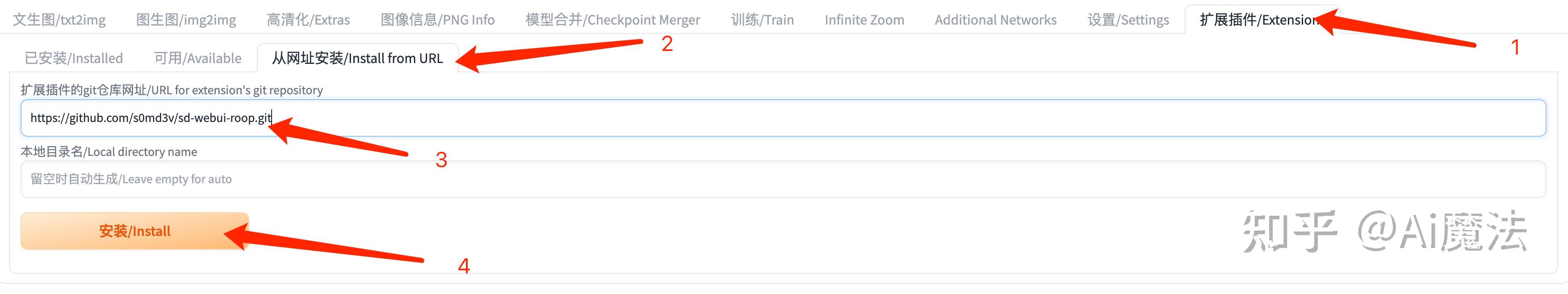Open the 图像信息/PNG Info tab

(x=437, y=20)
